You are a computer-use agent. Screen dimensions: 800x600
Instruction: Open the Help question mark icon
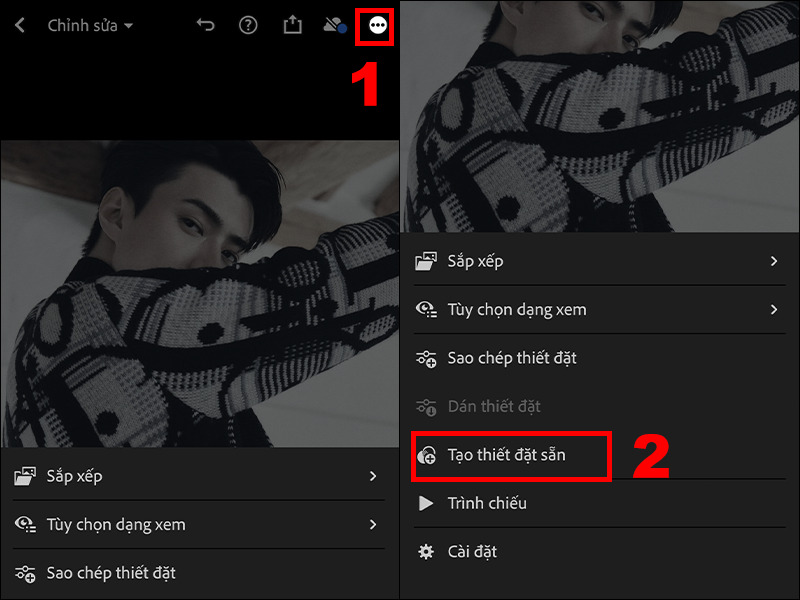coord(248,25)
